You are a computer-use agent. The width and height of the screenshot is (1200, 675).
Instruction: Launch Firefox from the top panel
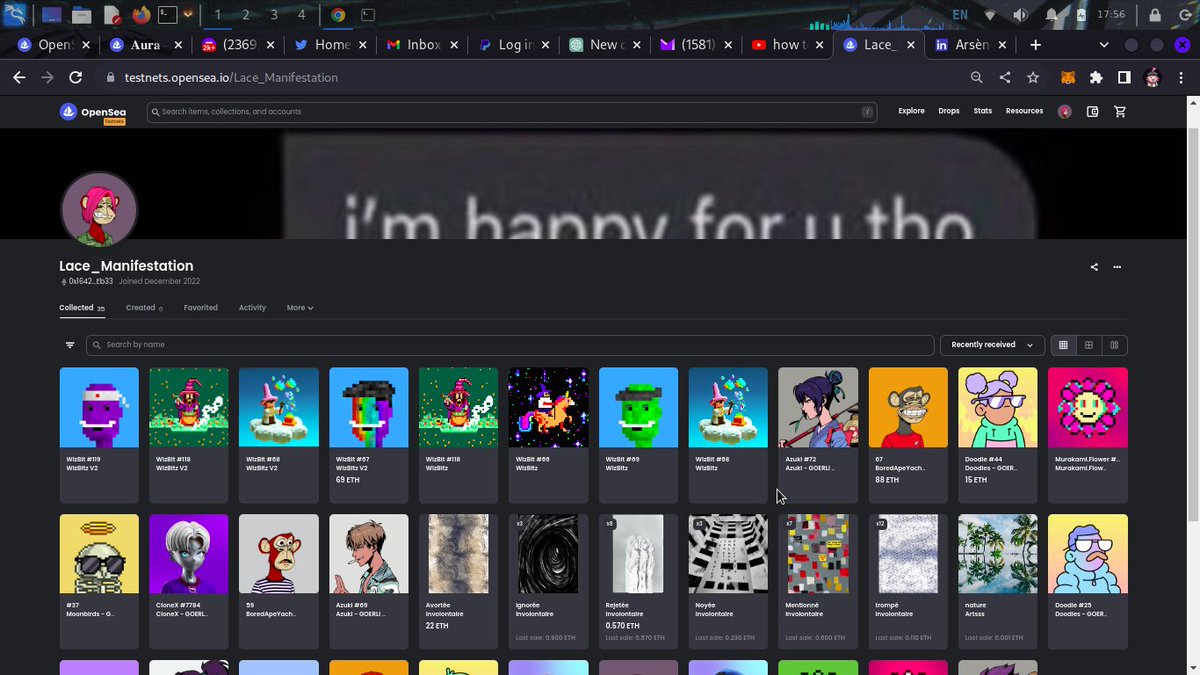141,15
